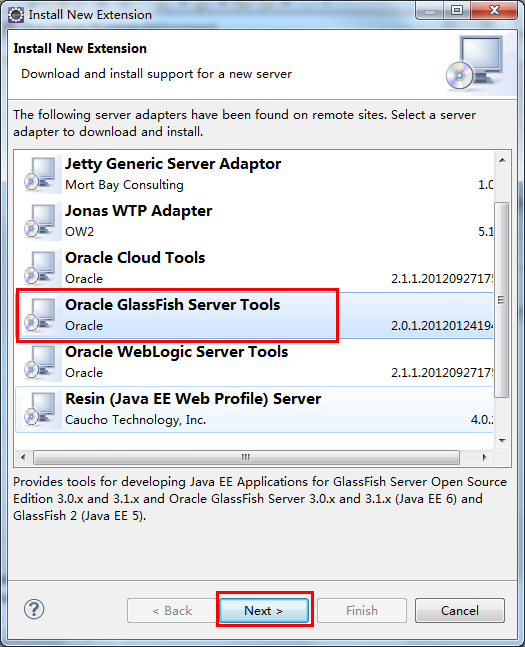Select Jetty Generic Server Adaptor title
The image size is (525, 647).
(x=173, y=164)
